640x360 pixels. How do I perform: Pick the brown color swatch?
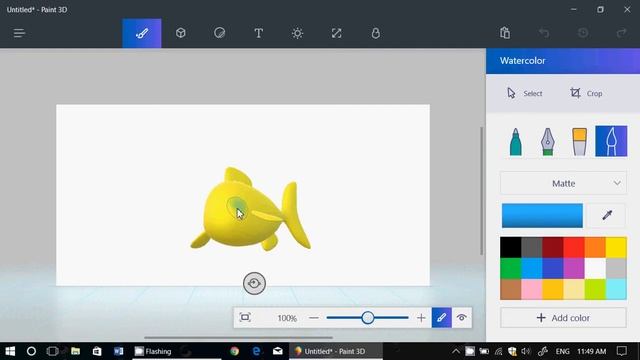click(511, 289)
